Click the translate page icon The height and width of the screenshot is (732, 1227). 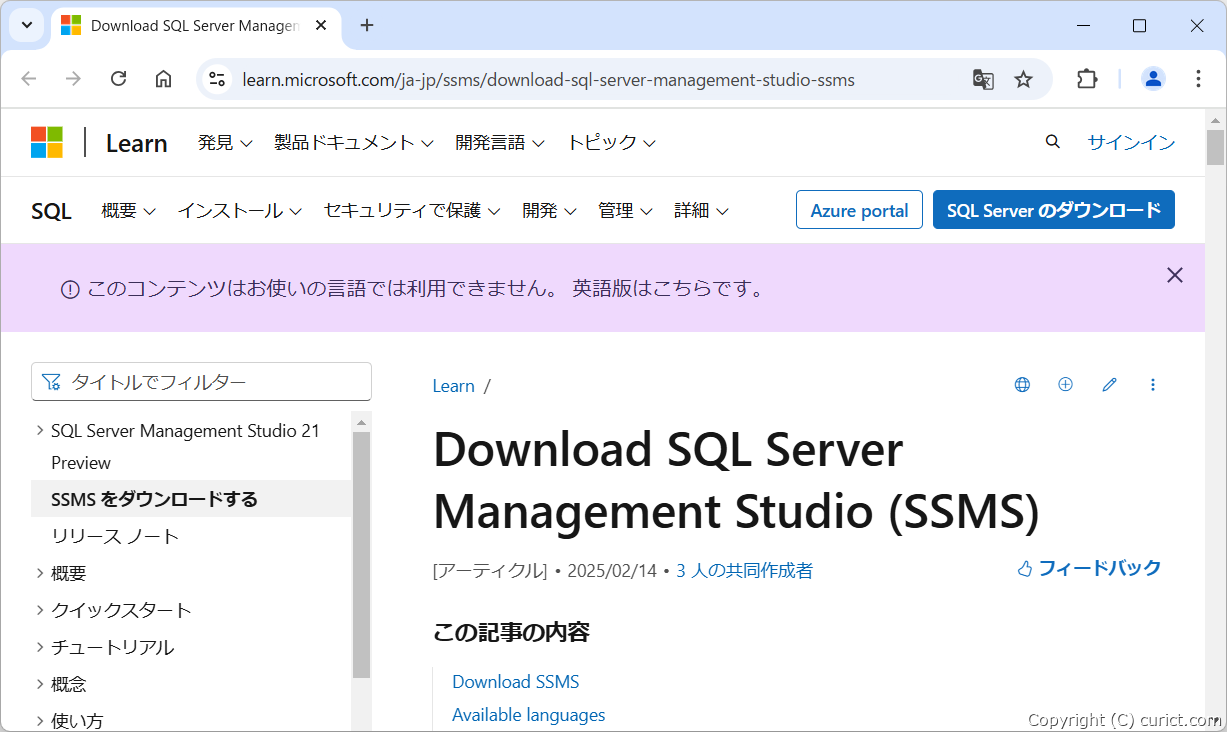983,79
